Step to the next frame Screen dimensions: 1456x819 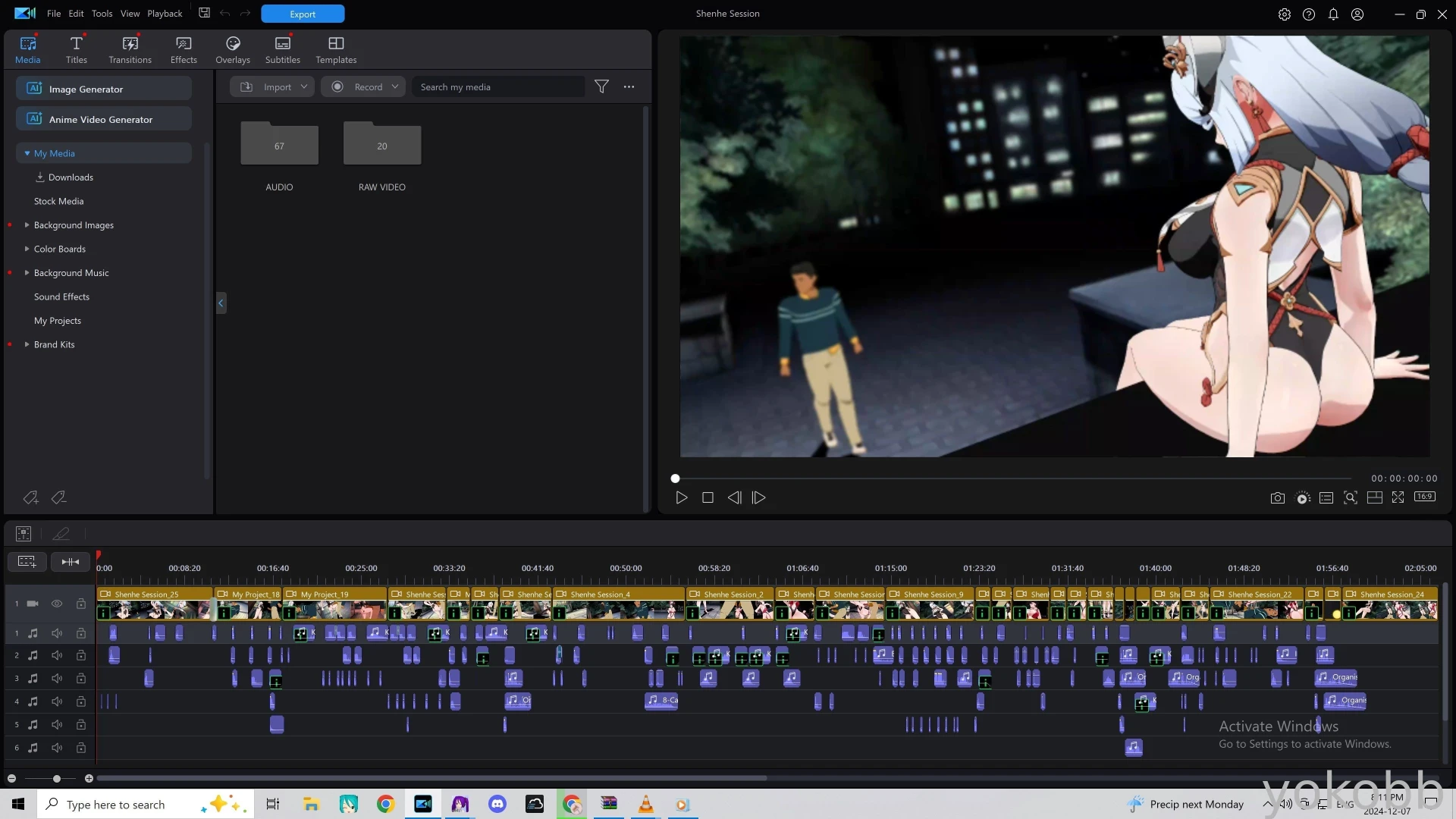(758, 498)
